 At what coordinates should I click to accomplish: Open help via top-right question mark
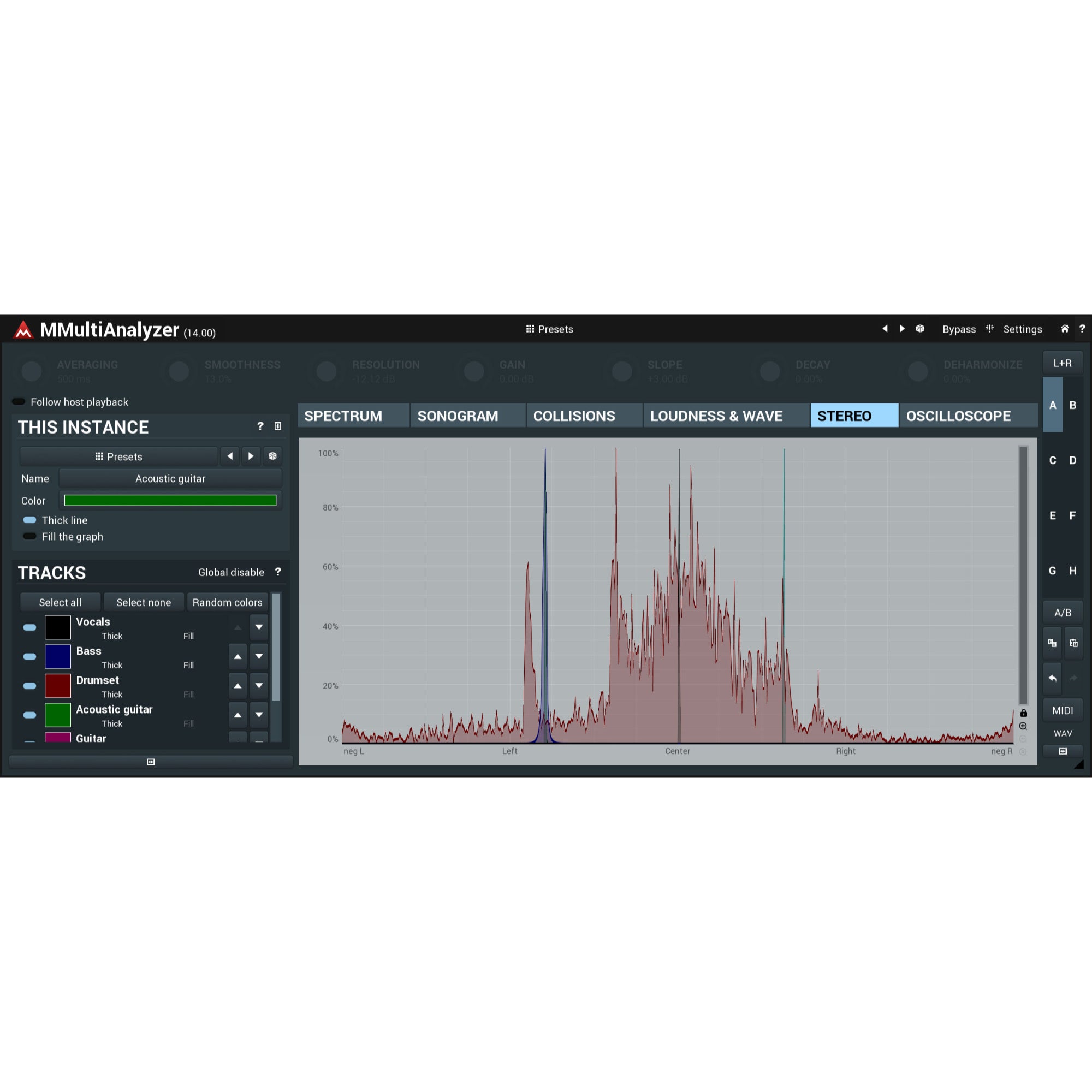click(x=1082, y=328)
